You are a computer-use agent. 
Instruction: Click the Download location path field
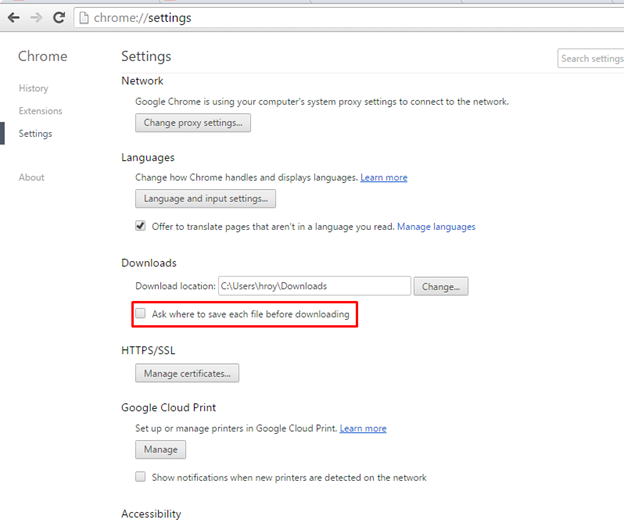tap(314, 286)
